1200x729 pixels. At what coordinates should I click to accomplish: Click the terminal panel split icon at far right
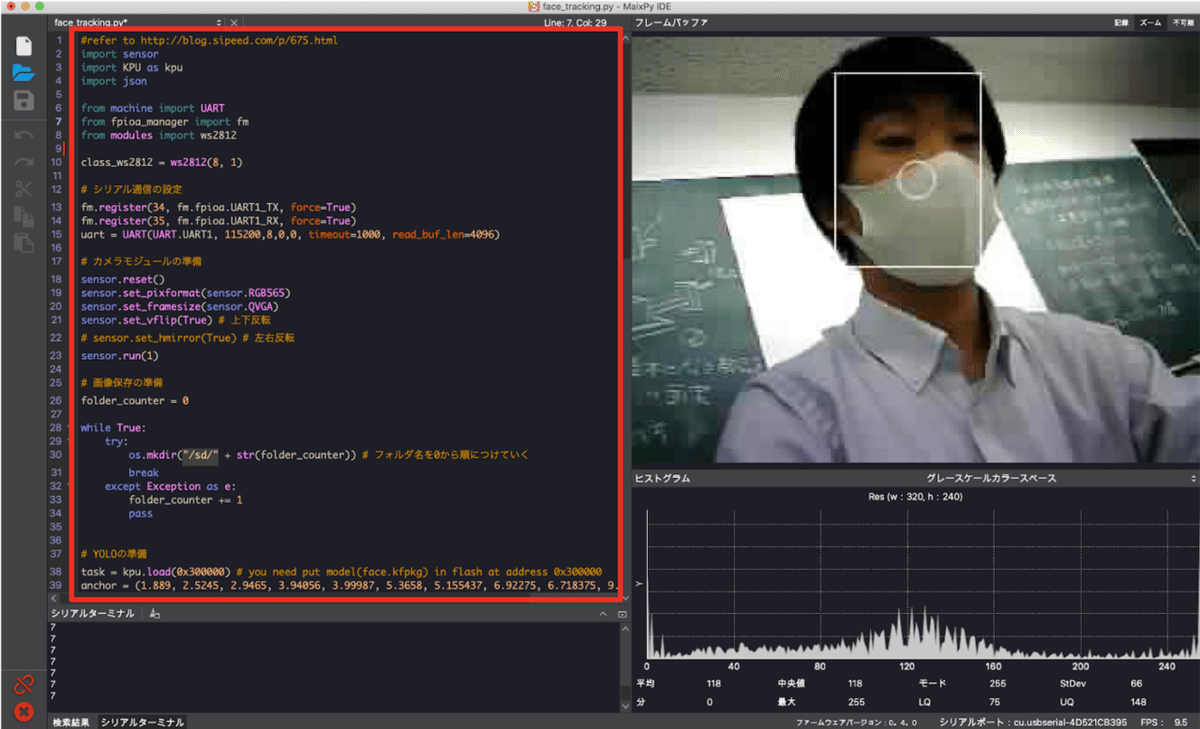click(622, 613)
